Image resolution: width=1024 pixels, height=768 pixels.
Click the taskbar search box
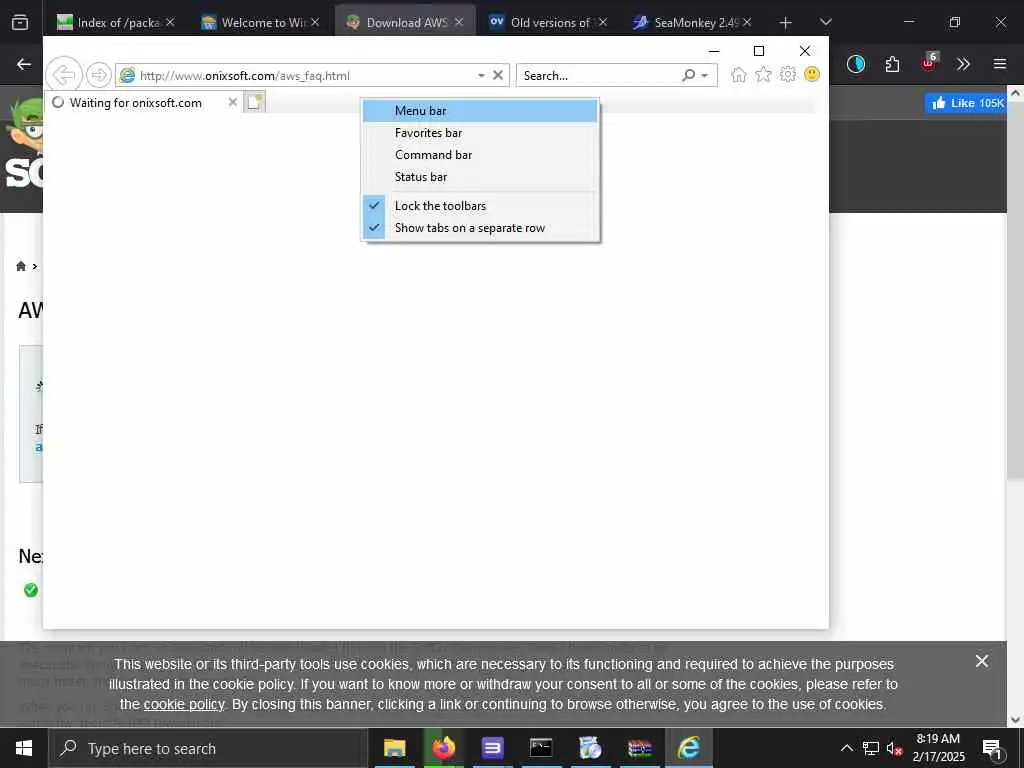pyautogui.click(x=208, y=748)
